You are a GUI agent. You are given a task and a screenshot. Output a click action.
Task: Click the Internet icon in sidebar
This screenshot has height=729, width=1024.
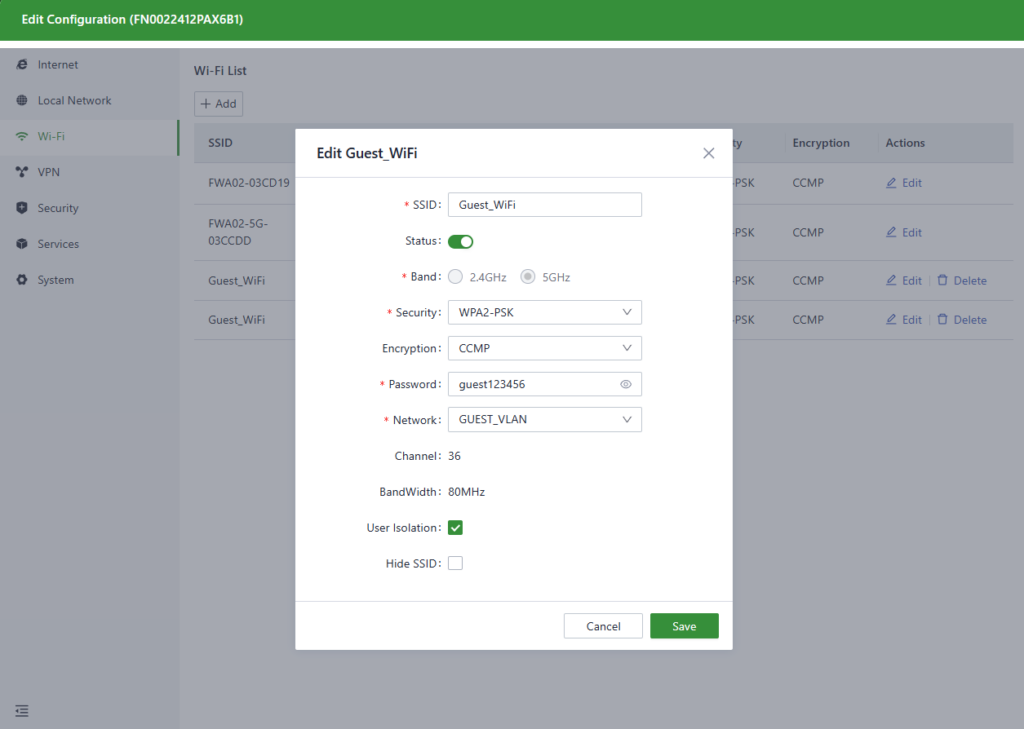(22, 65)
